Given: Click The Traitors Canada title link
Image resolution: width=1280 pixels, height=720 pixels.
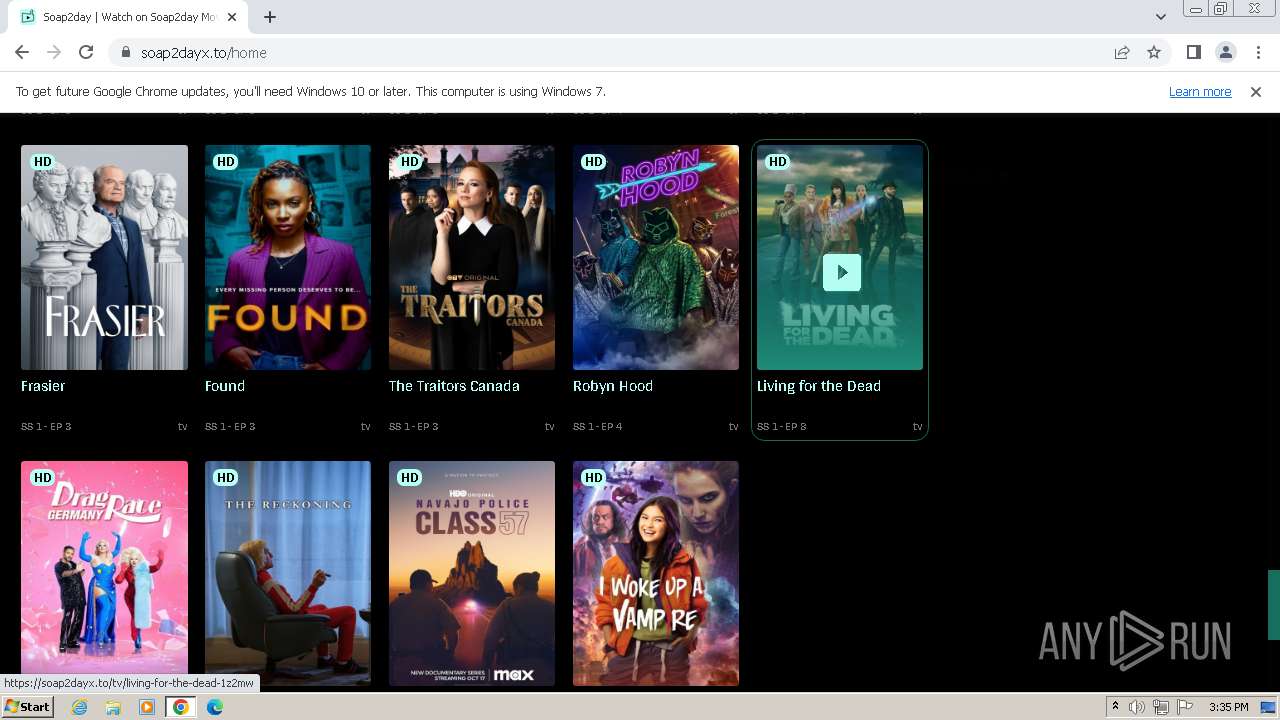Looking at the screenshot, I should coord(454,386).
